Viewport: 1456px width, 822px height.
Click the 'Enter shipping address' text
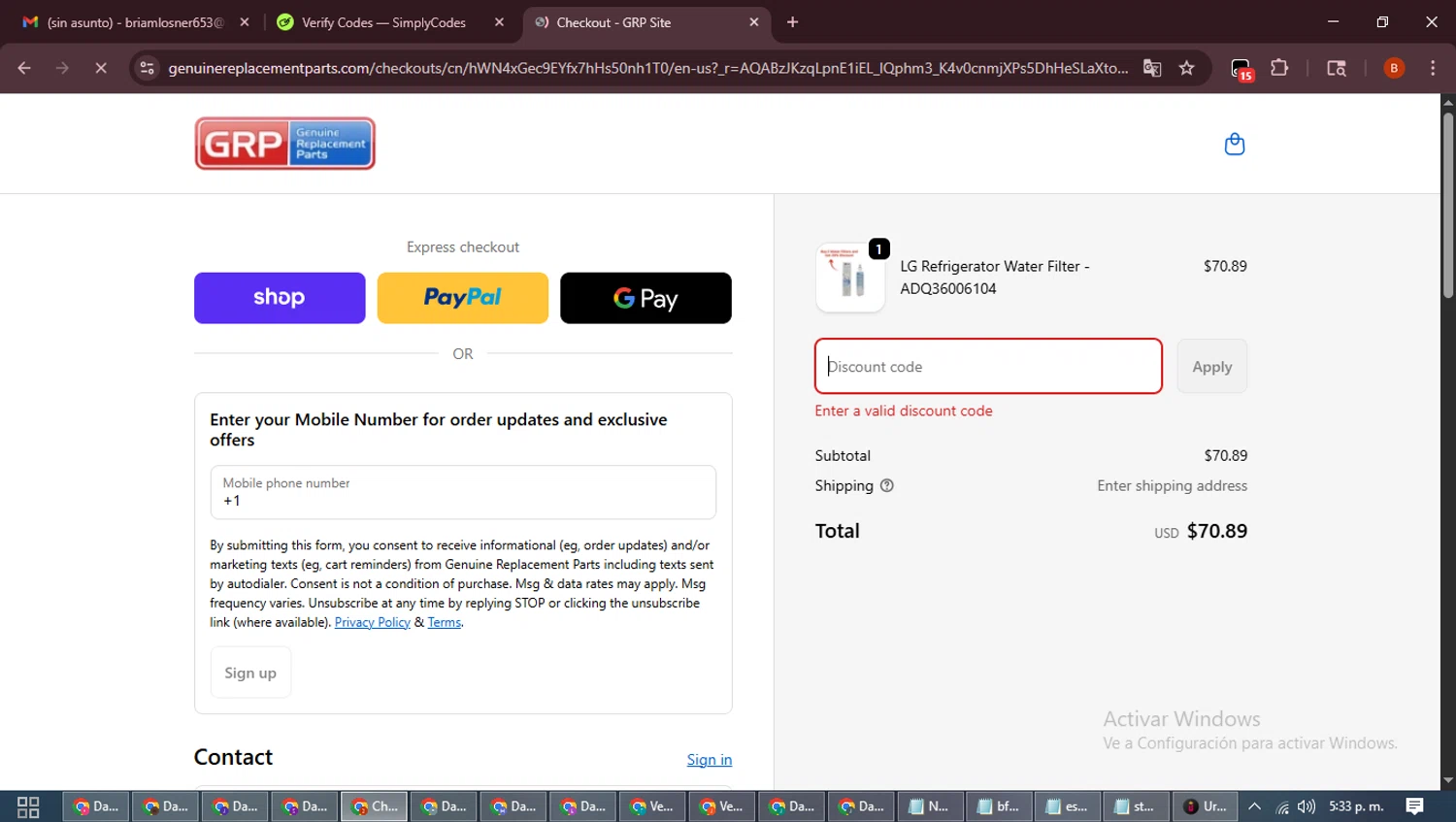(1172, 485)
